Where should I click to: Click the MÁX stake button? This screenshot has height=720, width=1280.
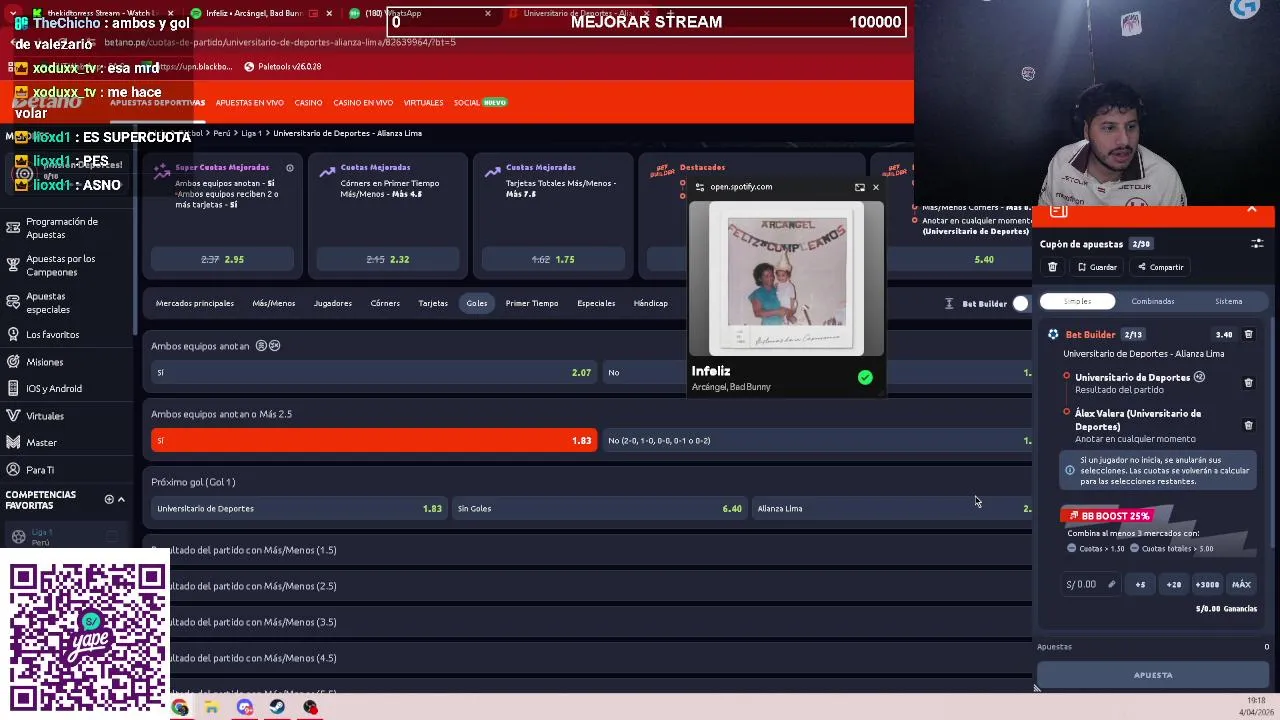(x=1241, y=584)
